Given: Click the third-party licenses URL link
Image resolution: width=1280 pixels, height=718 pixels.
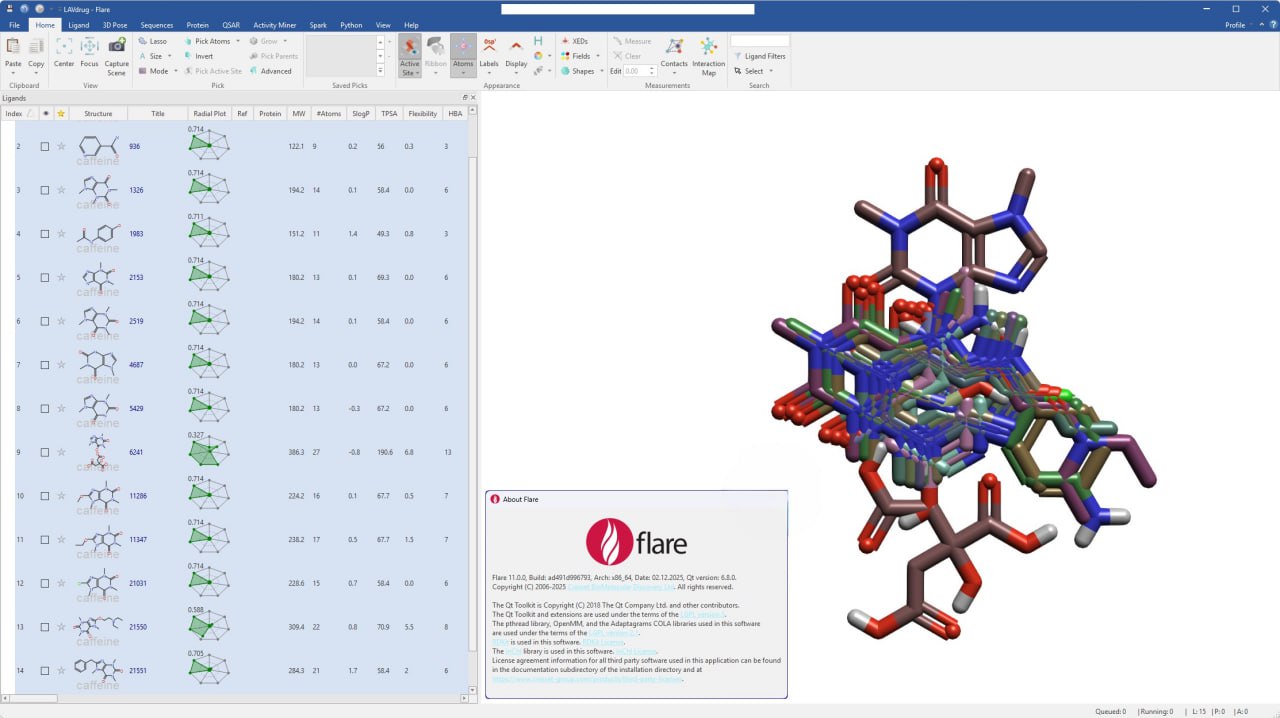Looking at the screenshot, I should pos(587,679).
